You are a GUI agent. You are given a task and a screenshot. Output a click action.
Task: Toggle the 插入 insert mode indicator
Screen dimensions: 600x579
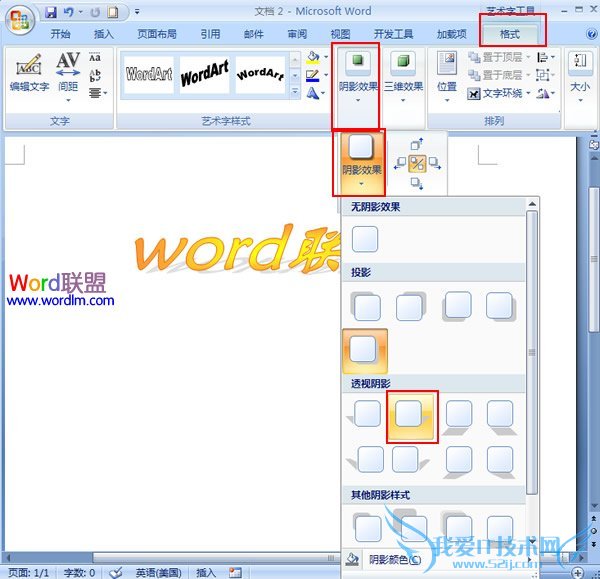coord(206,573)
